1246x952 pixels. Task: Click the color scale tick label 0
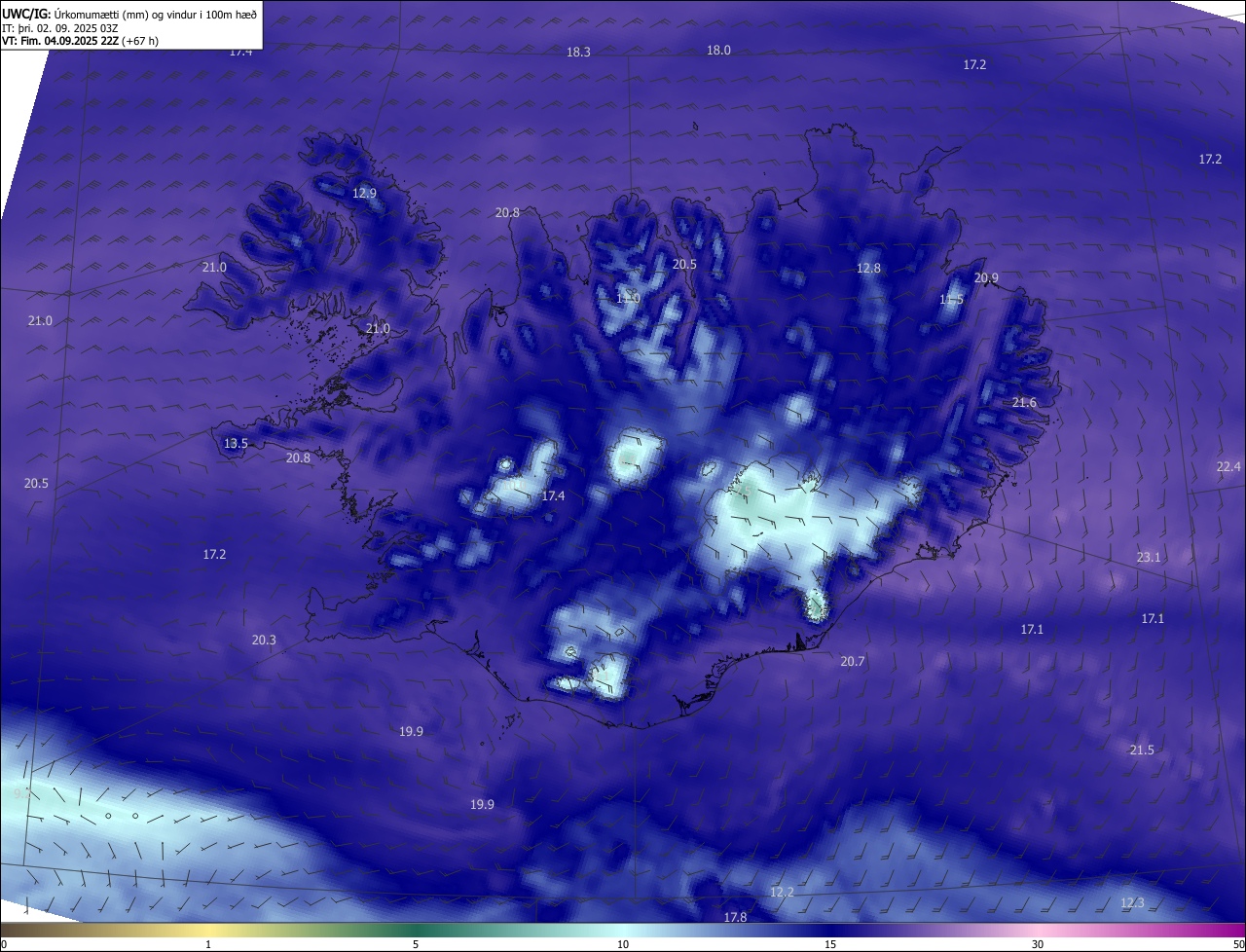point(4,944)
